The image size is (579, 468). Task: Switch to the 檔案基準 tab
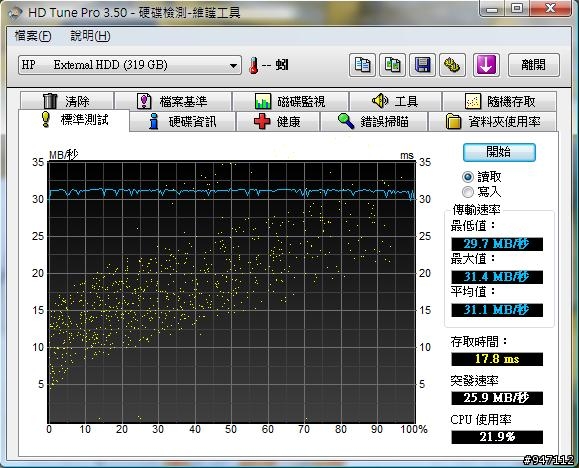point(173,101)
